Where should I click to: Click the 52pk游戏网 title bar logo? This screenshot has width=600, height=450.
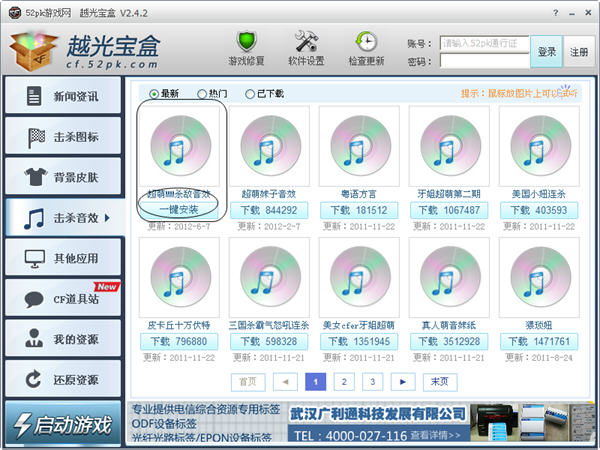[x=15, y=13]
